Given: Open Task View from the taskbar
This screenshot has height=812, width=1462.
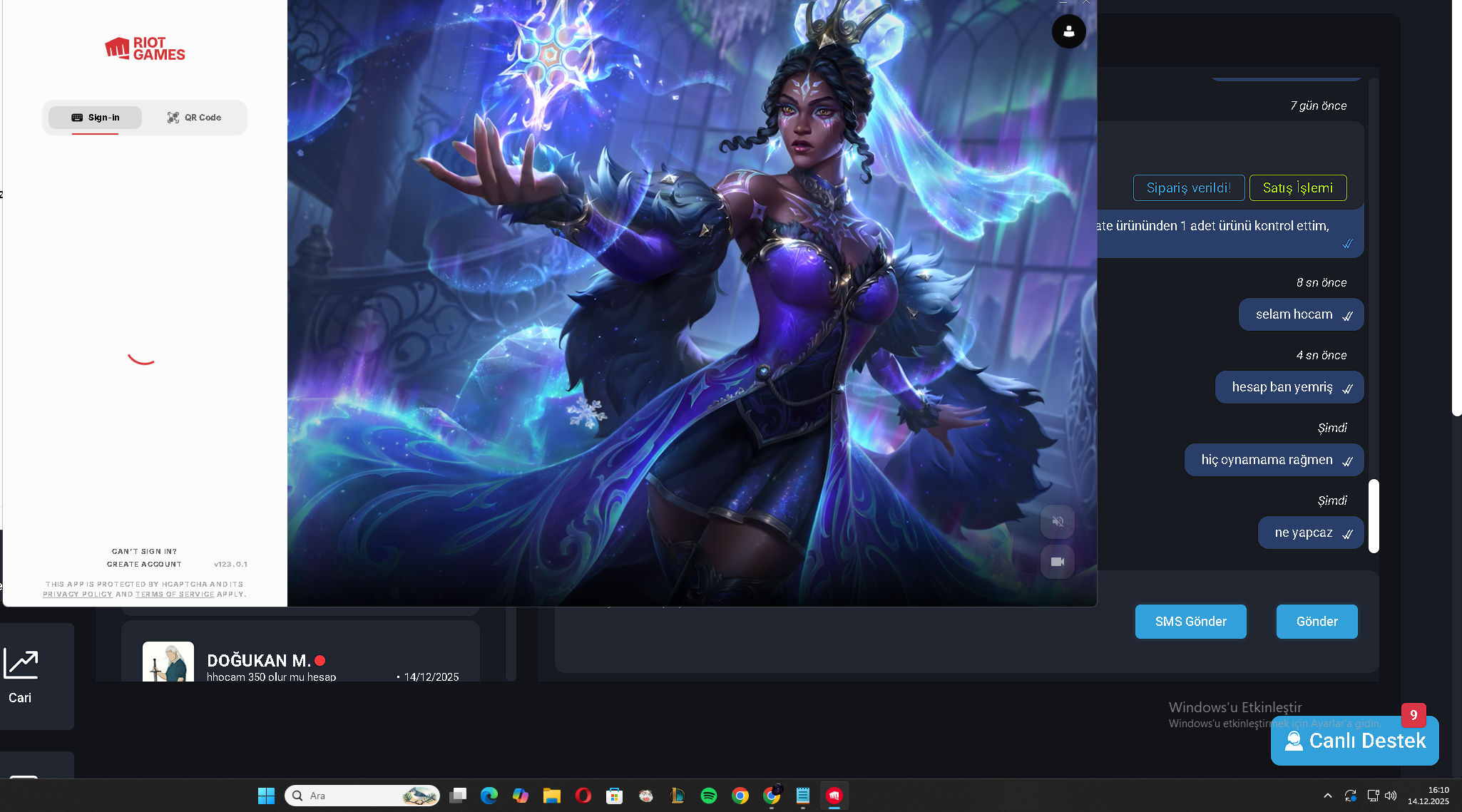Looking at the screenshot, I should (458, 796).
